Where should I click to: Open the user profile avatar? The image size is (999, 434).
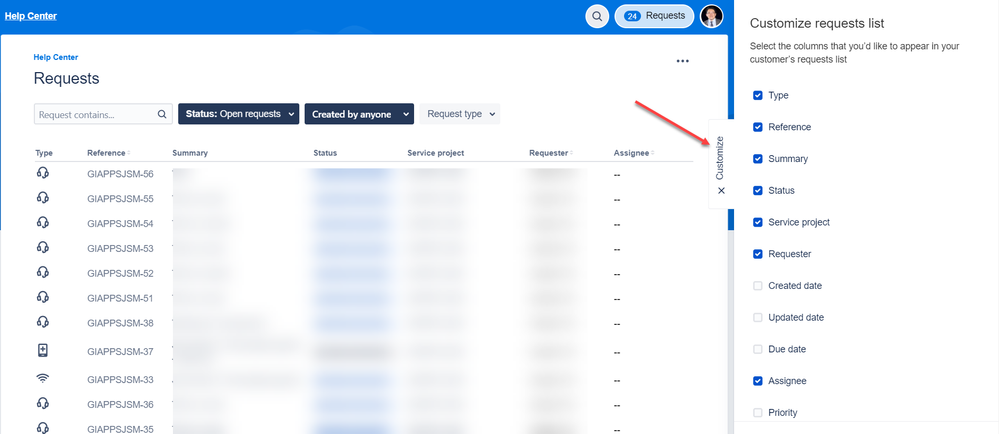712,17
